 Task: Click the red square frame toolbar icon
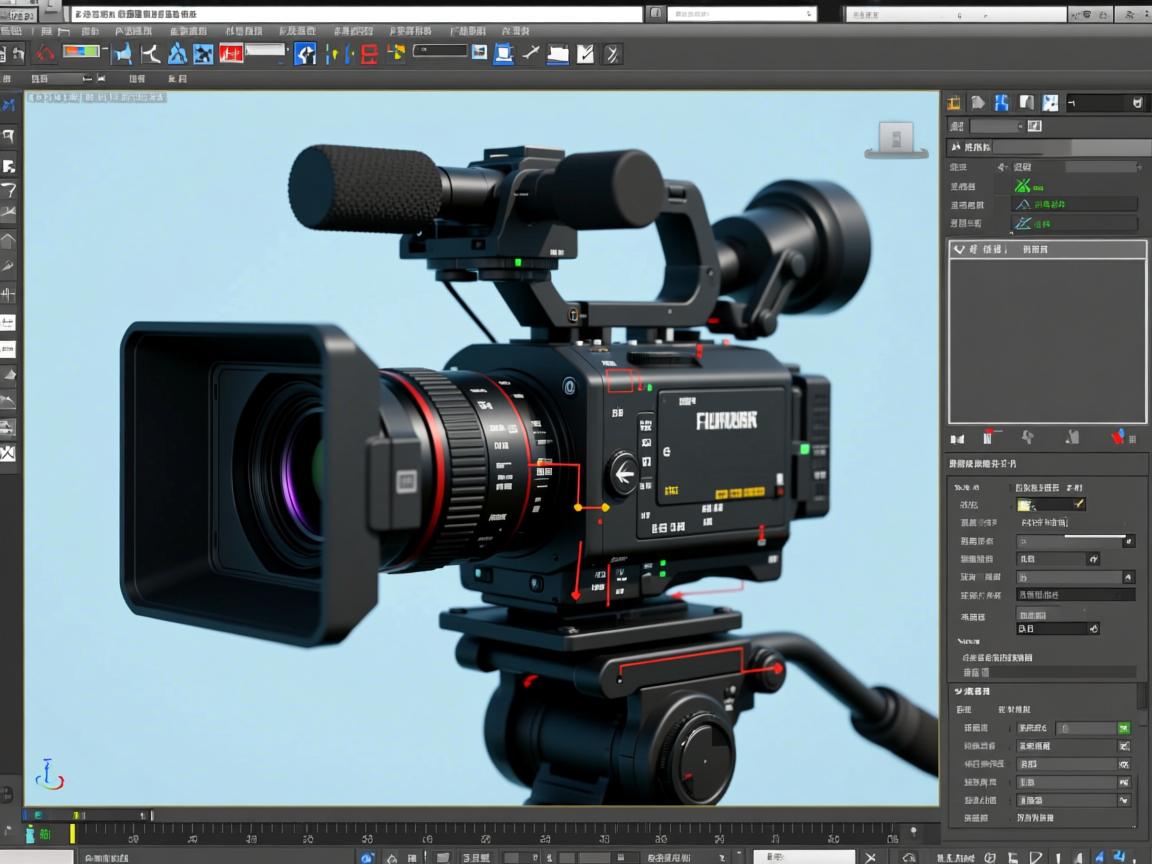tap(369, 54)
